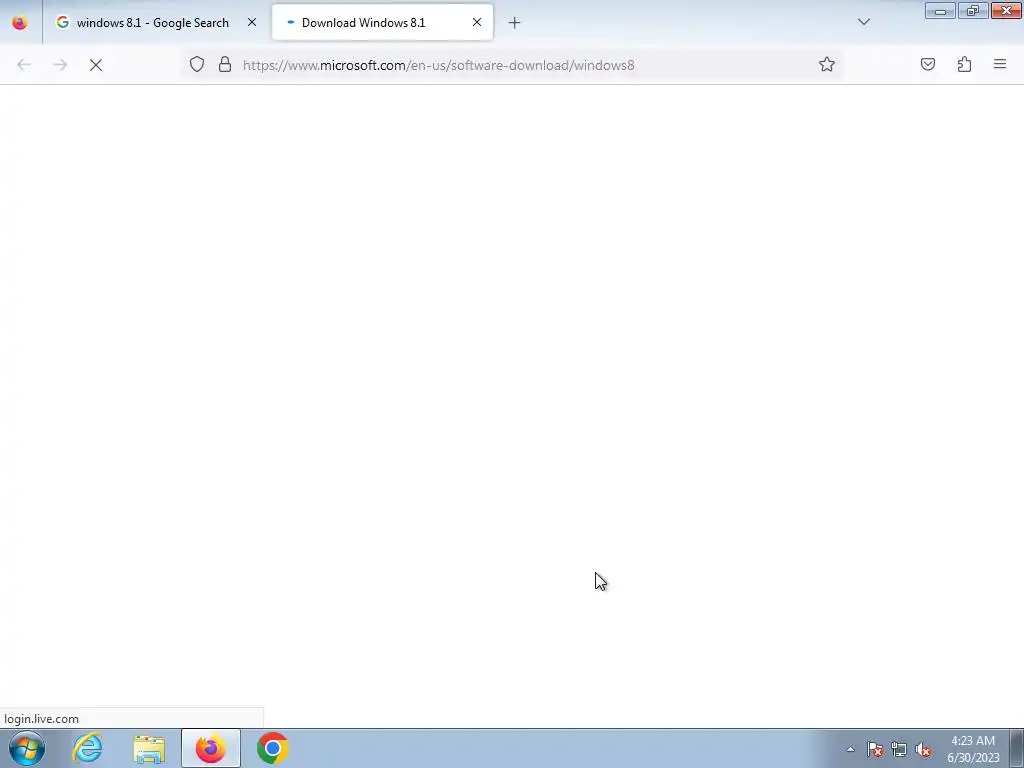View site security padlock details
This screenshot has width=1024, height=768.
click(225, 65)
